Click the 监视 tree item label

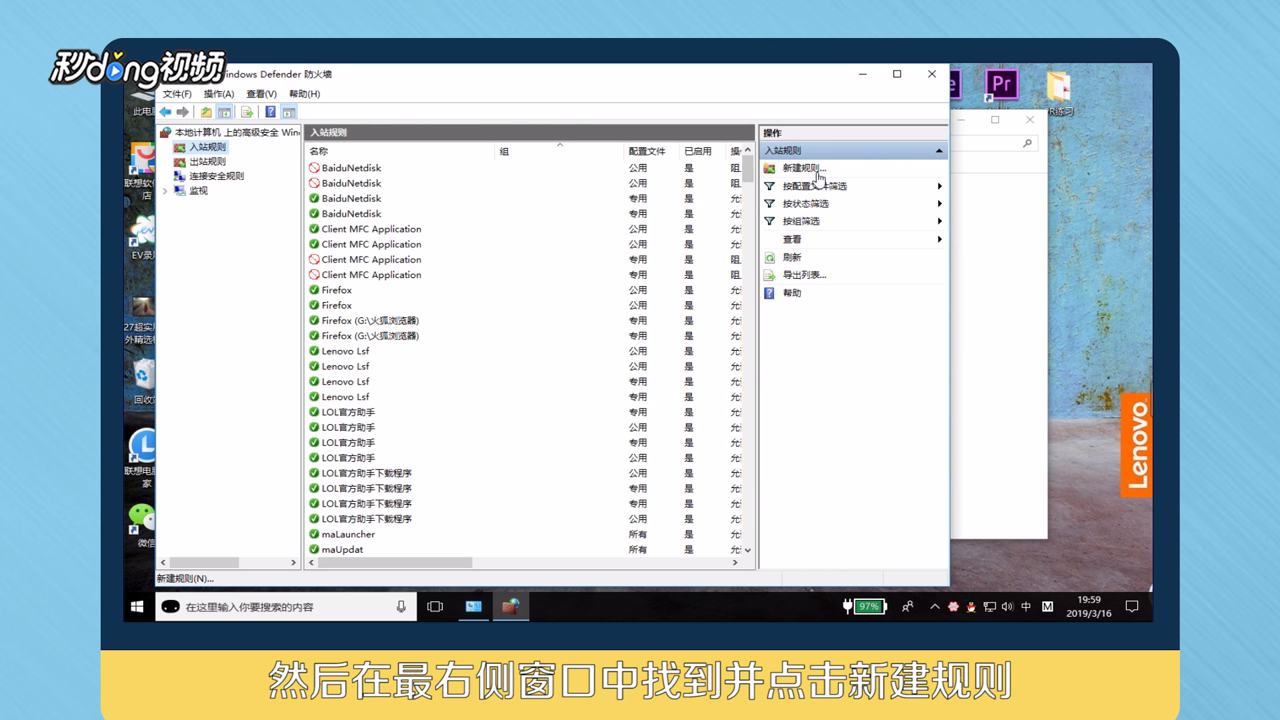tap(198, 190)
